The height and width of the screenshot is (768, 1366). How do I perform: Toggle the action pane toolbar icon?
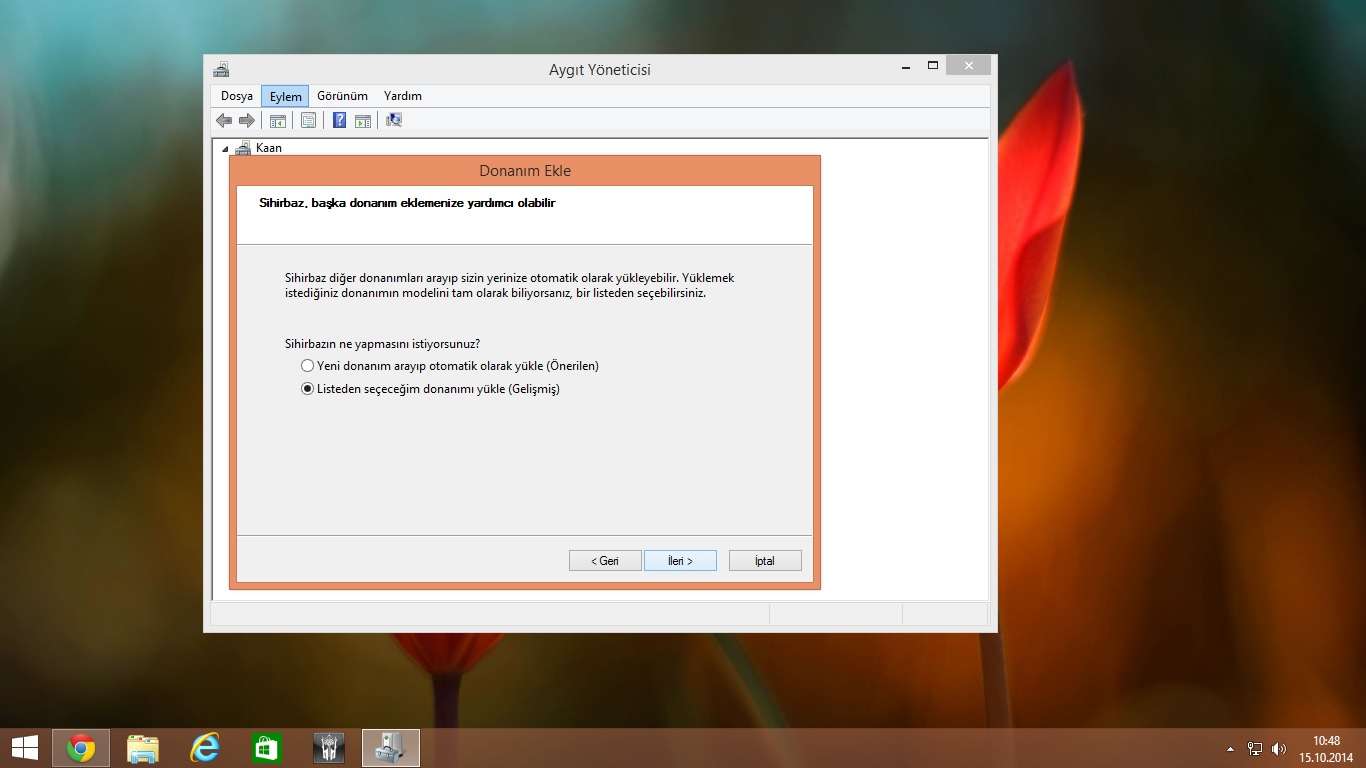tap(363, 121)
